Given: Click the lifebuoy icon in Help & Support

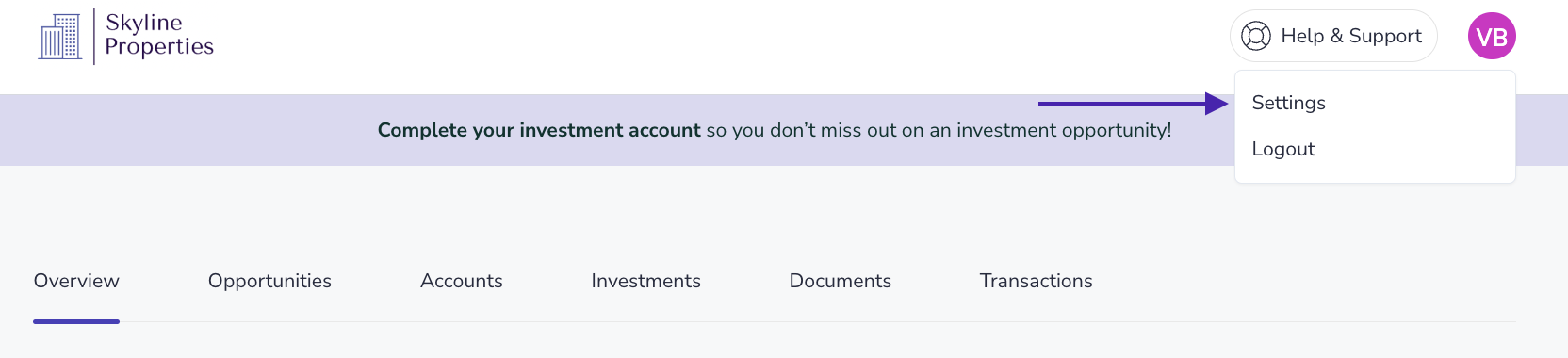Looking at the screenshot, I should pyautogui.click(x=1255, y=36).
